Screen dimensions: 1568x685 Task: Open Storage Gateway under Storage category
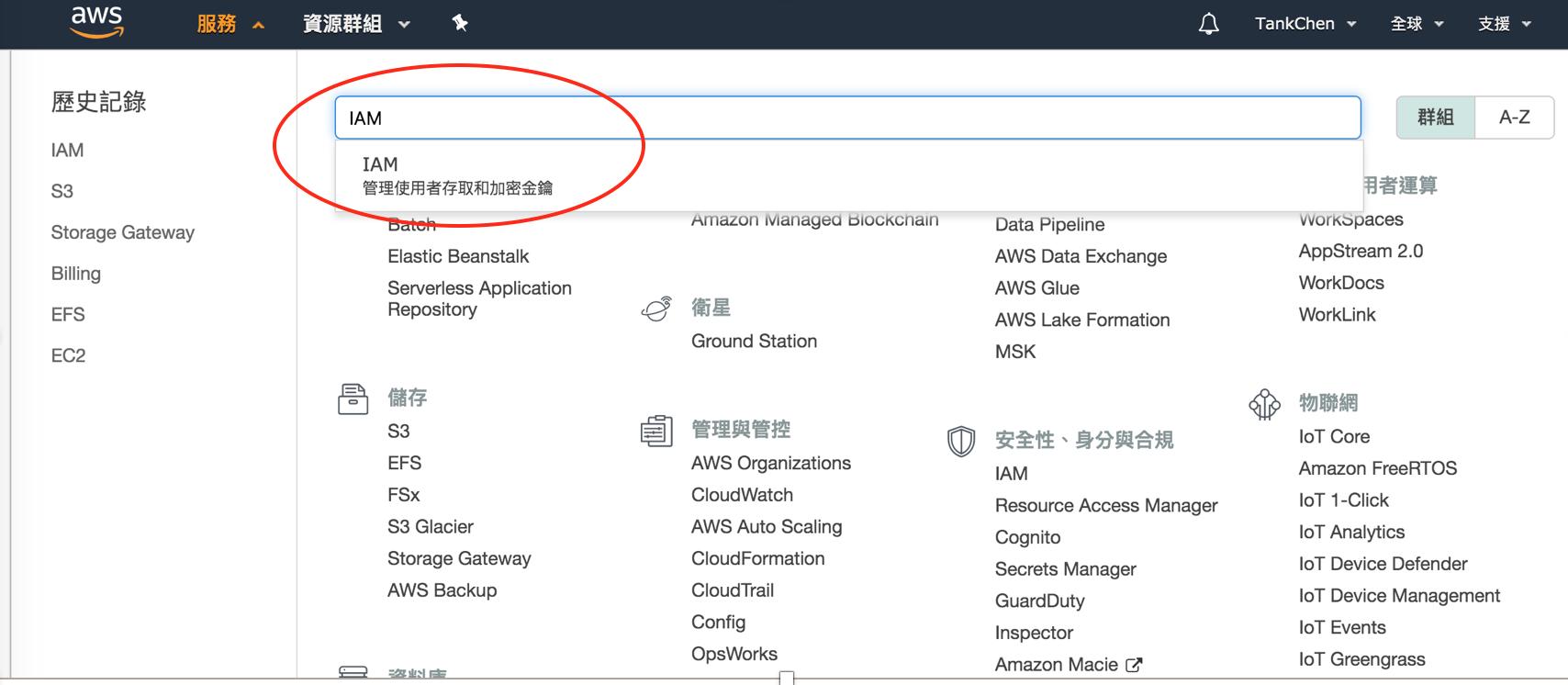459,558
